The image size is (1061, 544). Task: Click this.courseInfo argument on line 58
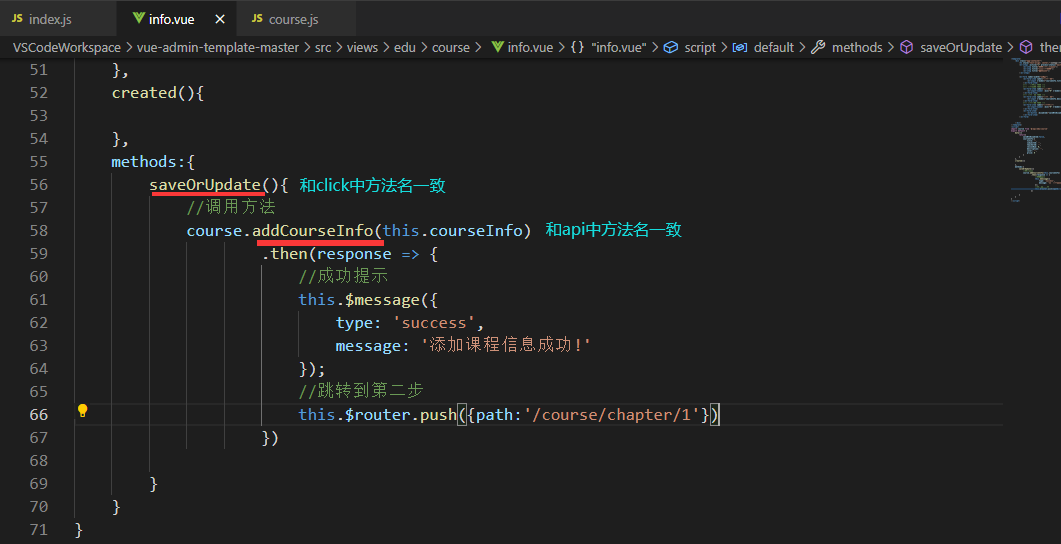coord(453,231)
